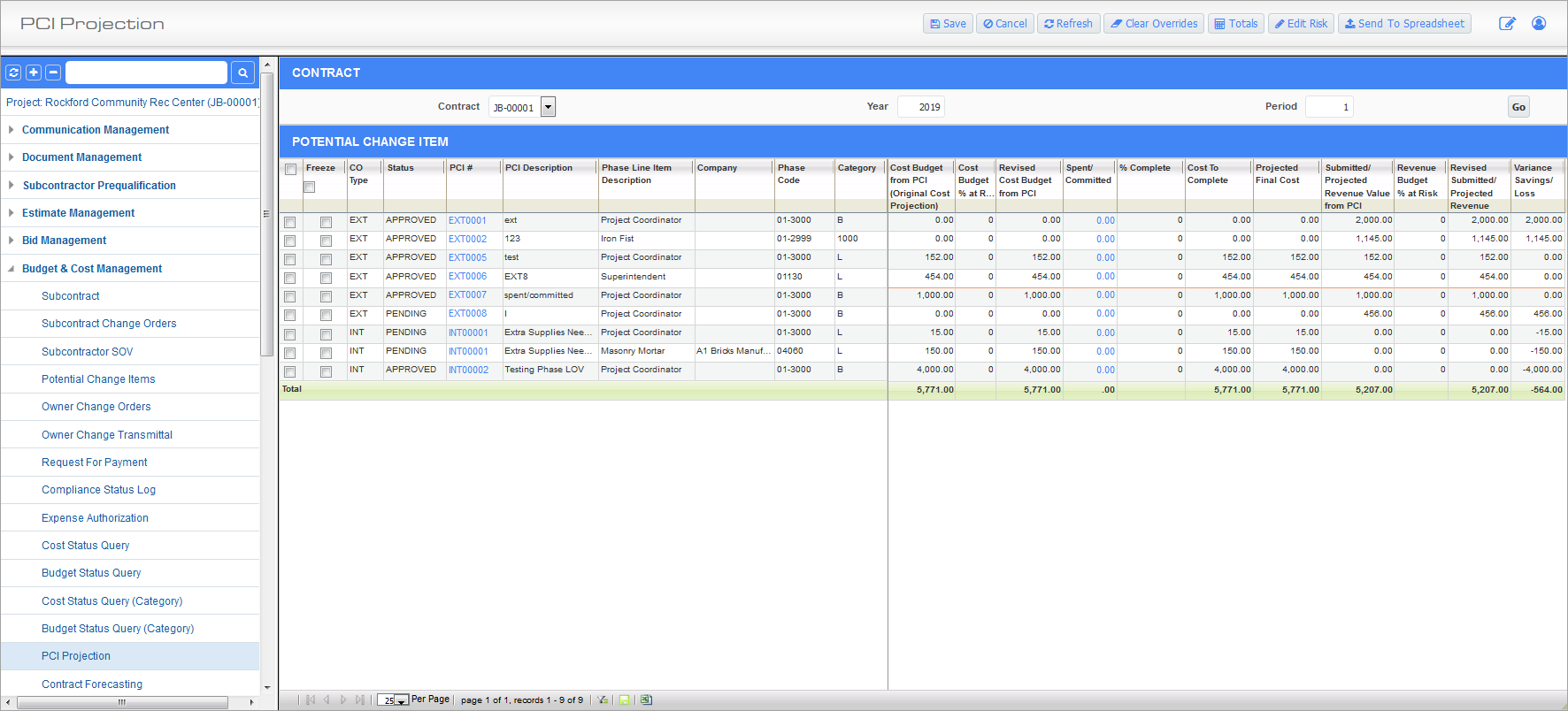1568x711 pixels.
Task: Open the user profile icon
Action: (x=1539, y=24)
